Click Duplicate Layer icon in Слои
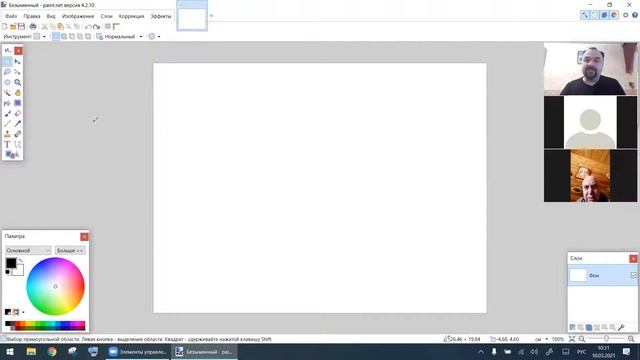640x360 pixels. (x=589, y=327)
